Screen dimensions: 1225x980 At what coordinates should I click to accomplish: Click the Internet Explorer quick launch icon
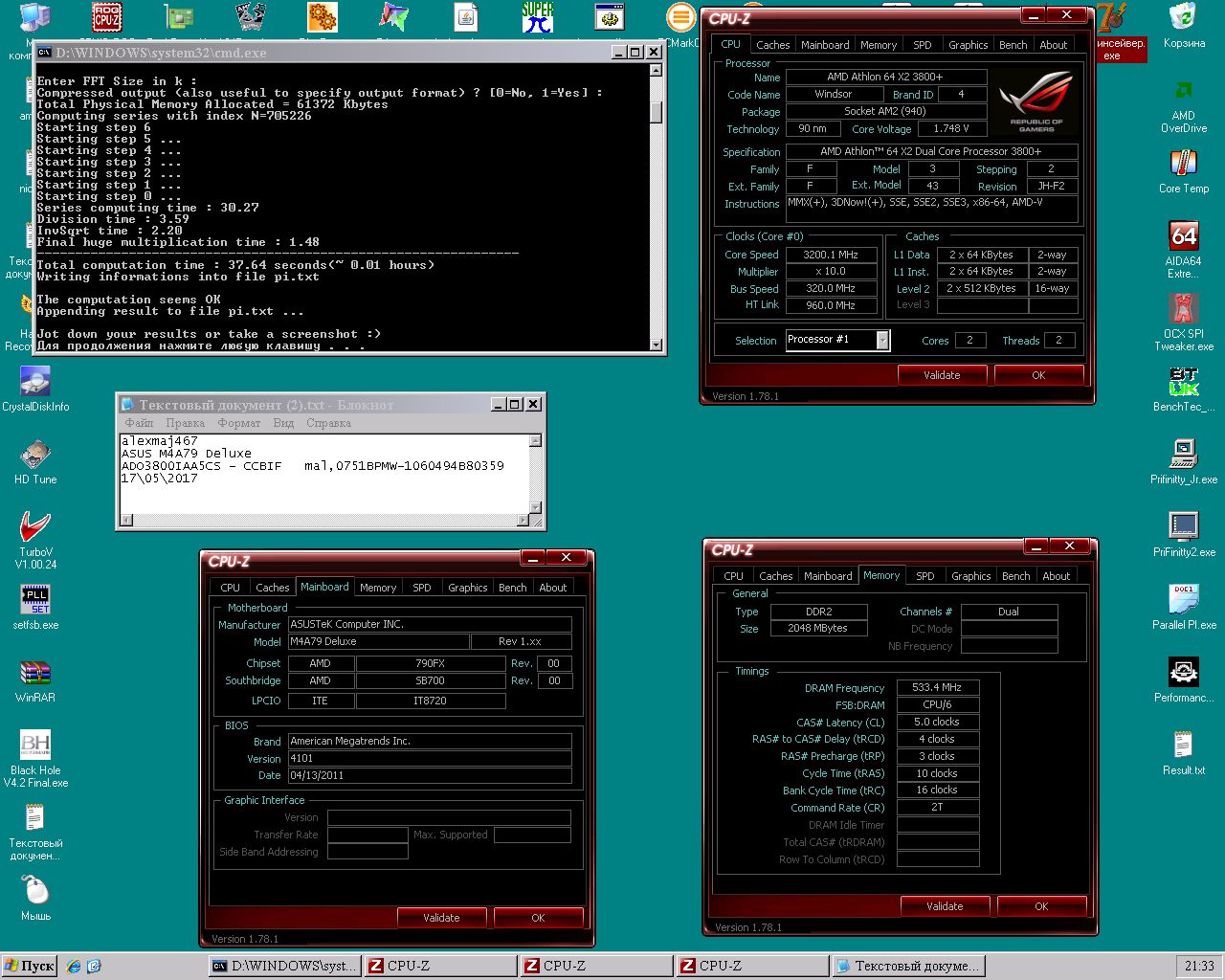point(74,967)
